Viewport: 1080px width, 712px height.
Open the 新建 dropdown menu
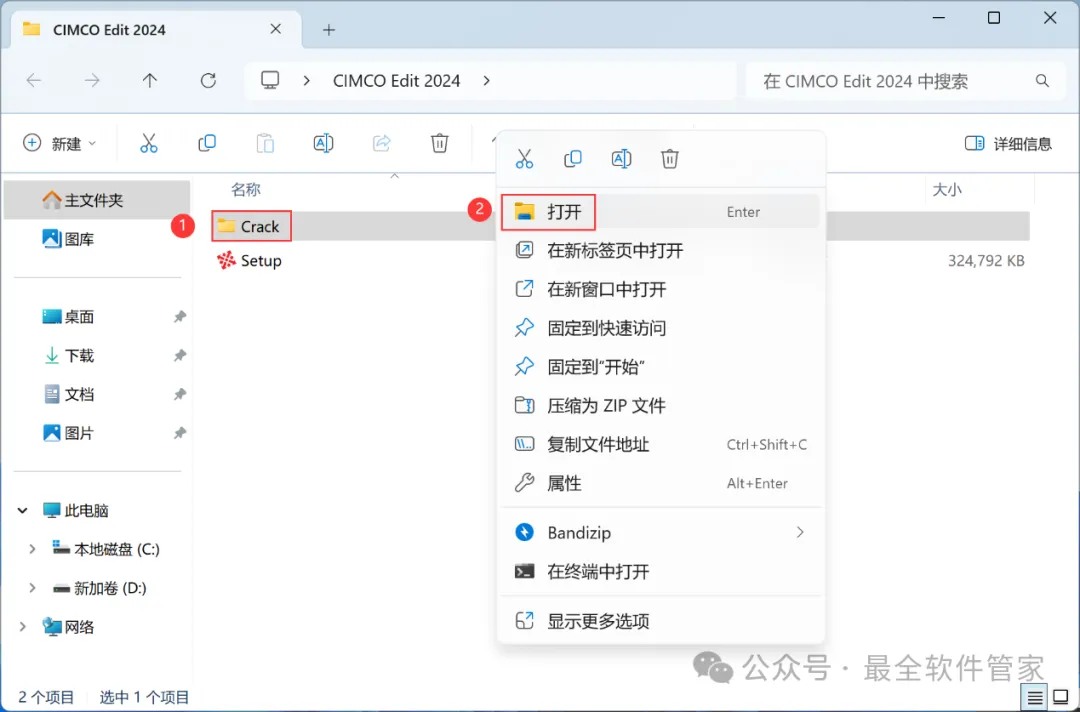59,143
